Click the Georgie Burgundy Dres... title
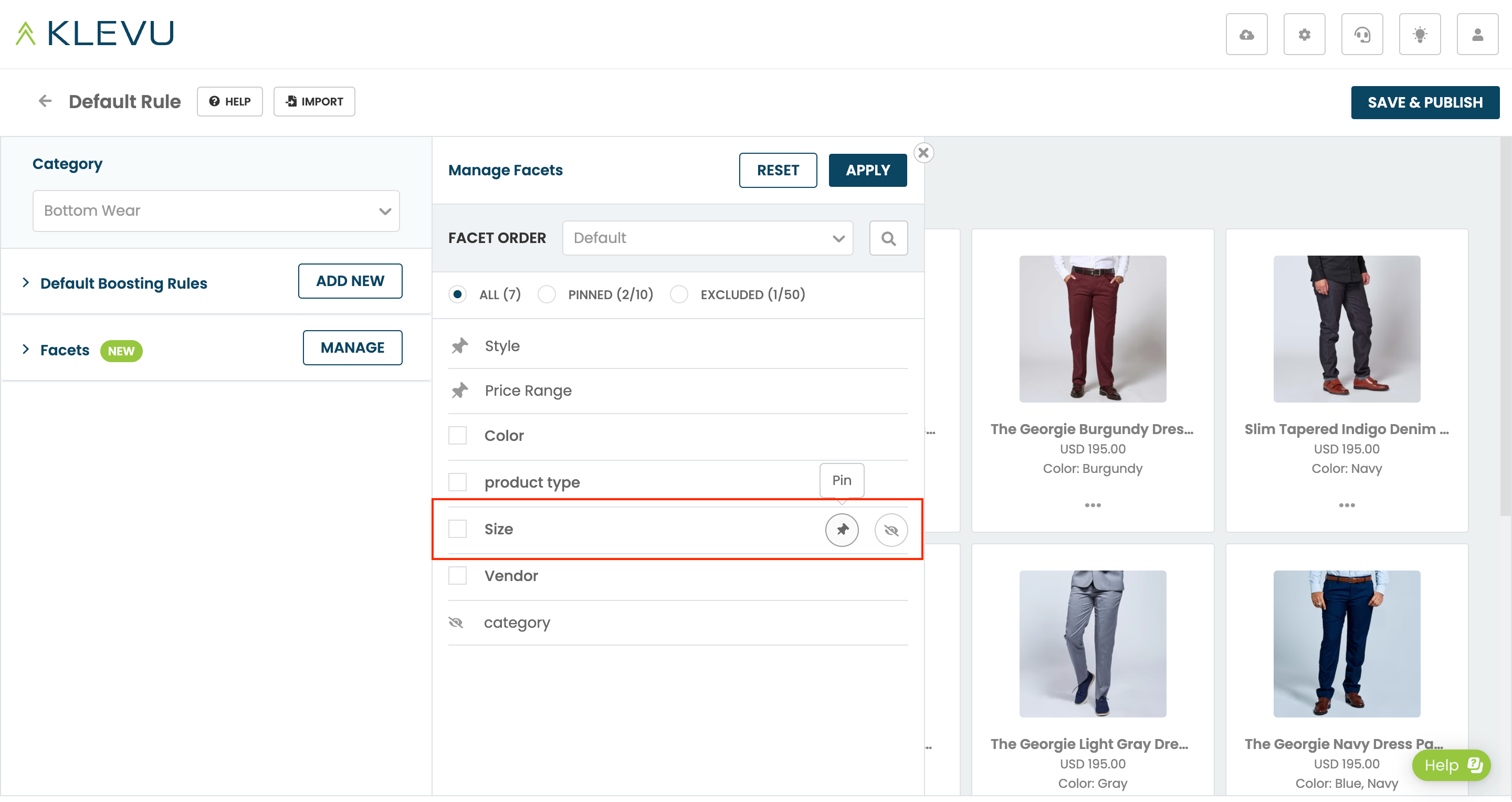 1093,429
